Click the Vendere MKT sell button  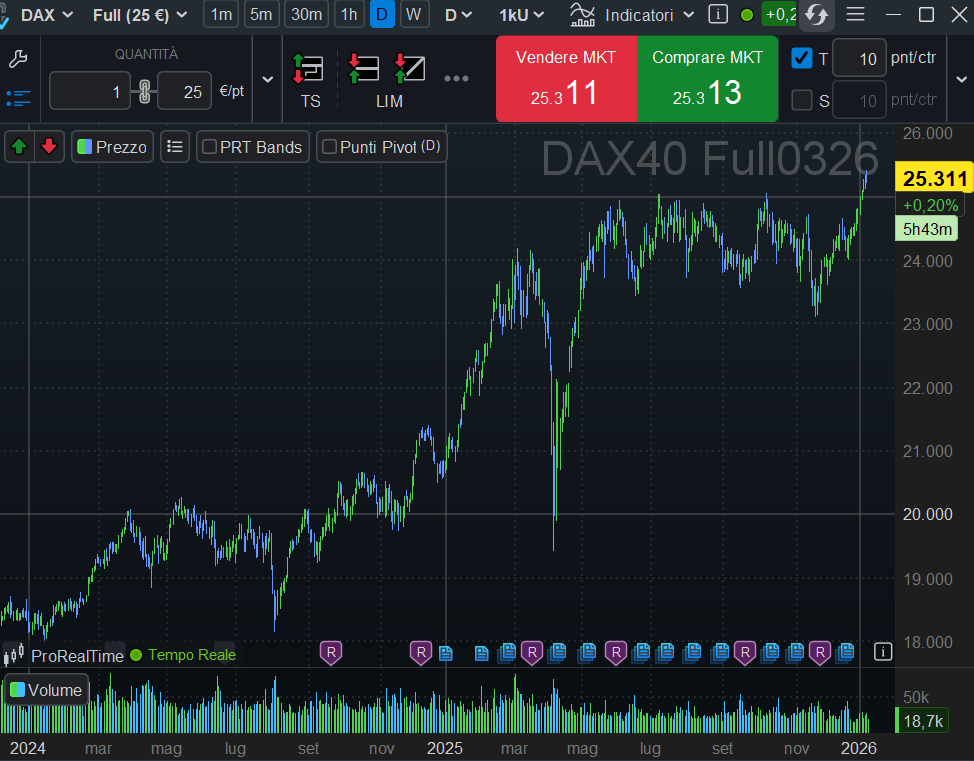566,79
